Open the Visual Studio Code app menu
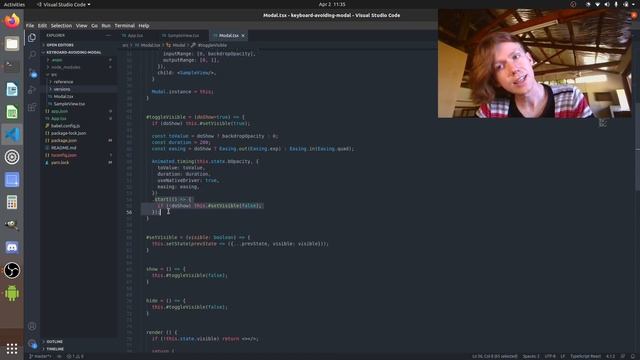This screenshot has height=360, width=640. click(64, 4)
